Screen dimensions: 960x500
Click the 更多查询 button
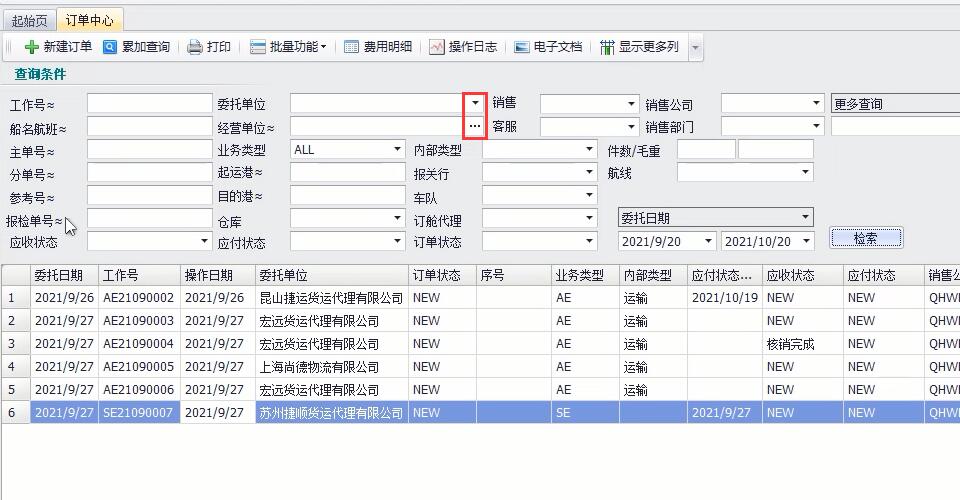[x=894, y=103]
